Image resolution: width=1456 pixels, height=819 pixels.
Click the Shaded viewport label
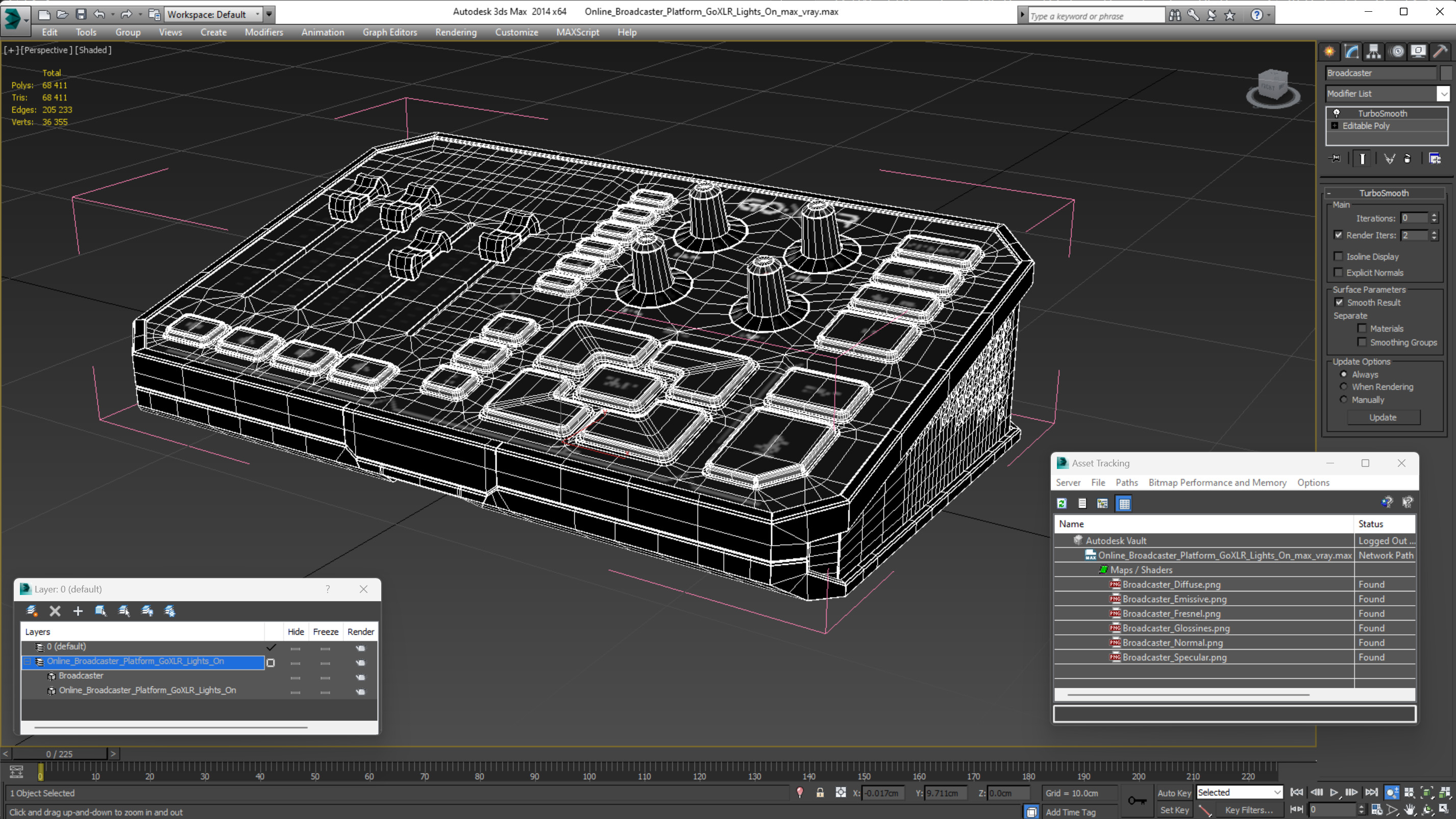tap(93, 49)
